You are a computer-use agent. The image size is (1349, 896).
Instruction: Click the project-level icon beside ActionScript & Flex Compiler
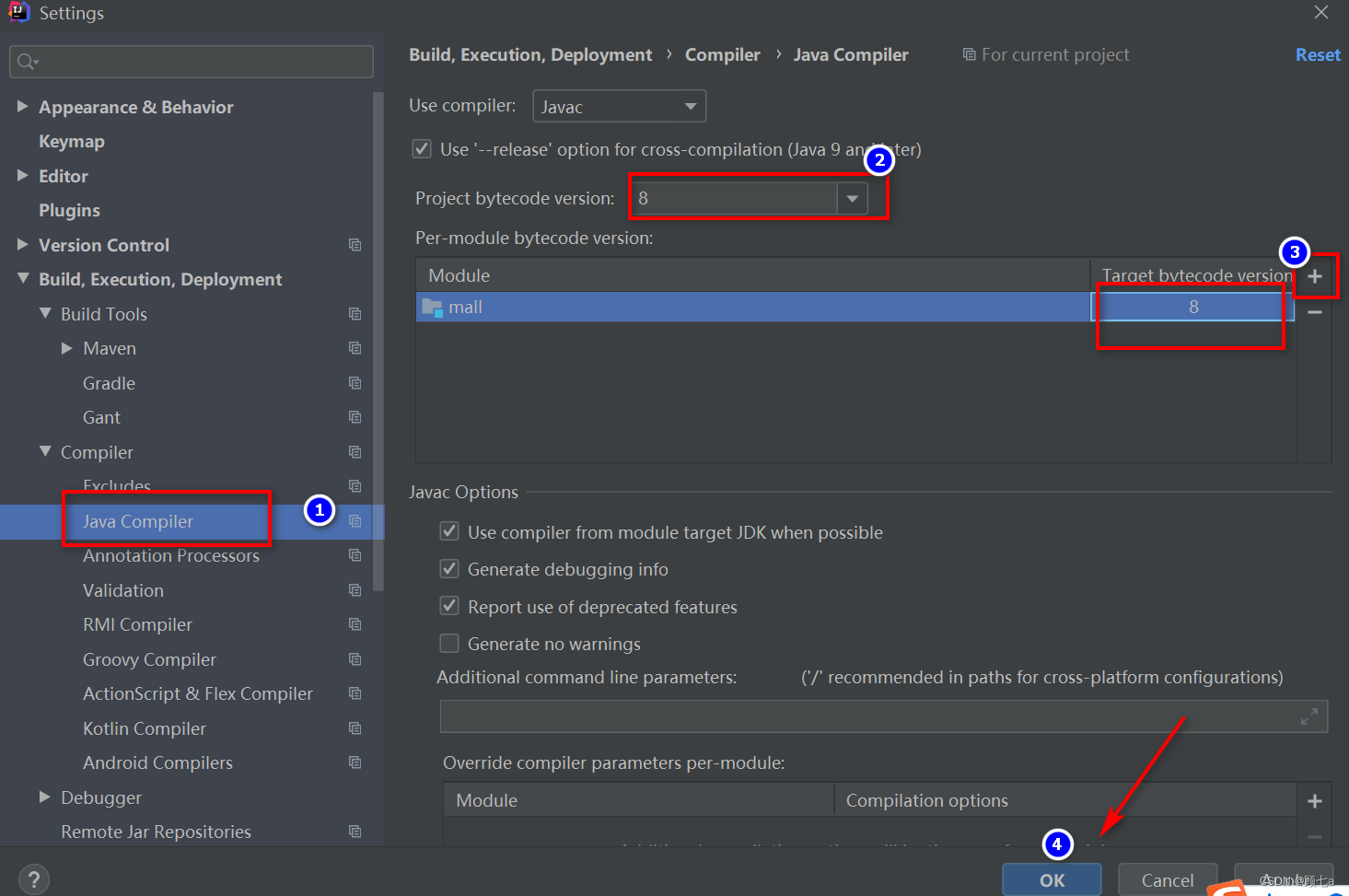(x=355, y=693)
